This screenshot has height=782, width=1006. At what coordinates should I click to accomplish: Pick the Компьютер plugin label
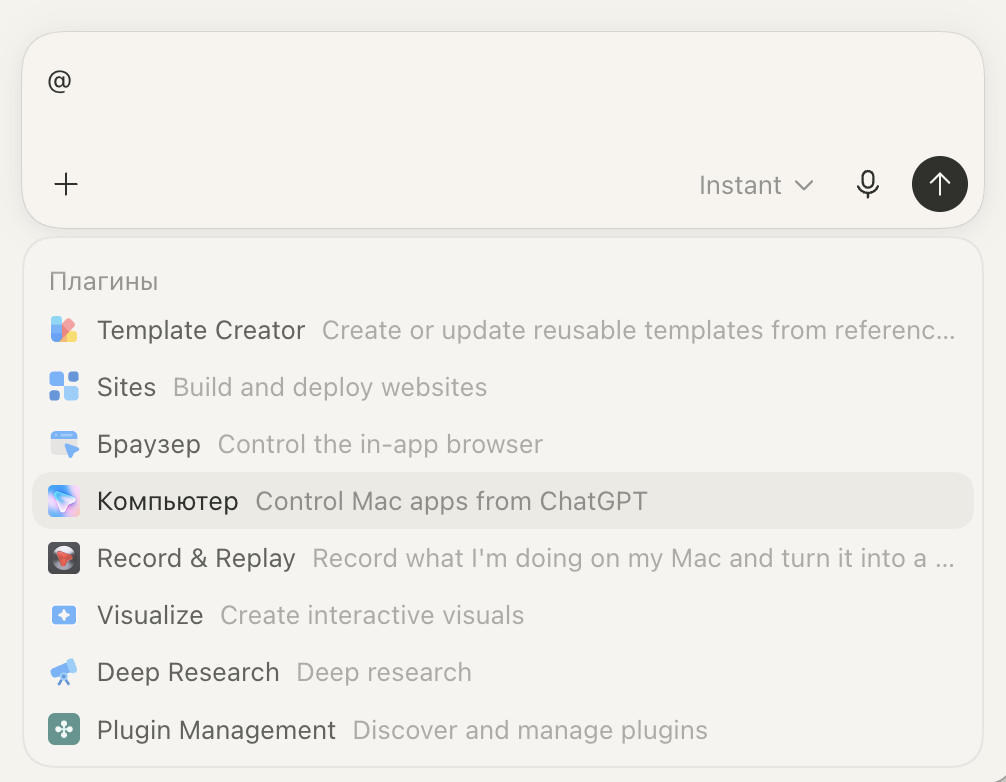coord(167,502)
